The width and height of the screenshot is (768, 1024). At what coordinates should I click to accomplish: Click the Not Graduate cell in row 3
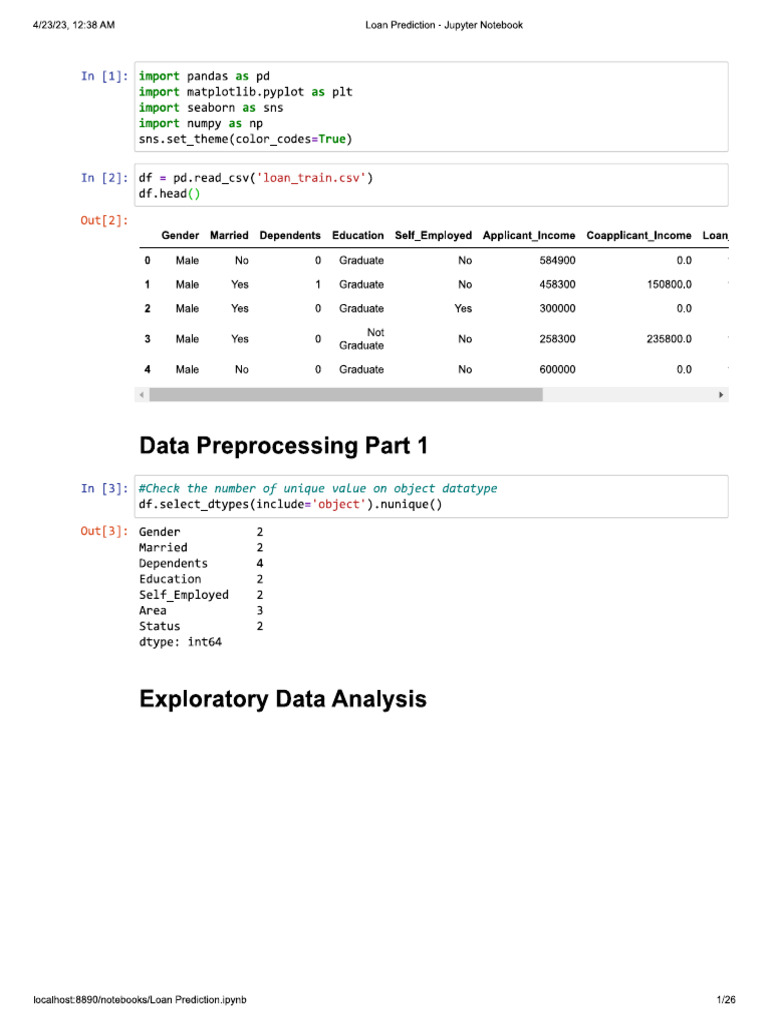361,339
